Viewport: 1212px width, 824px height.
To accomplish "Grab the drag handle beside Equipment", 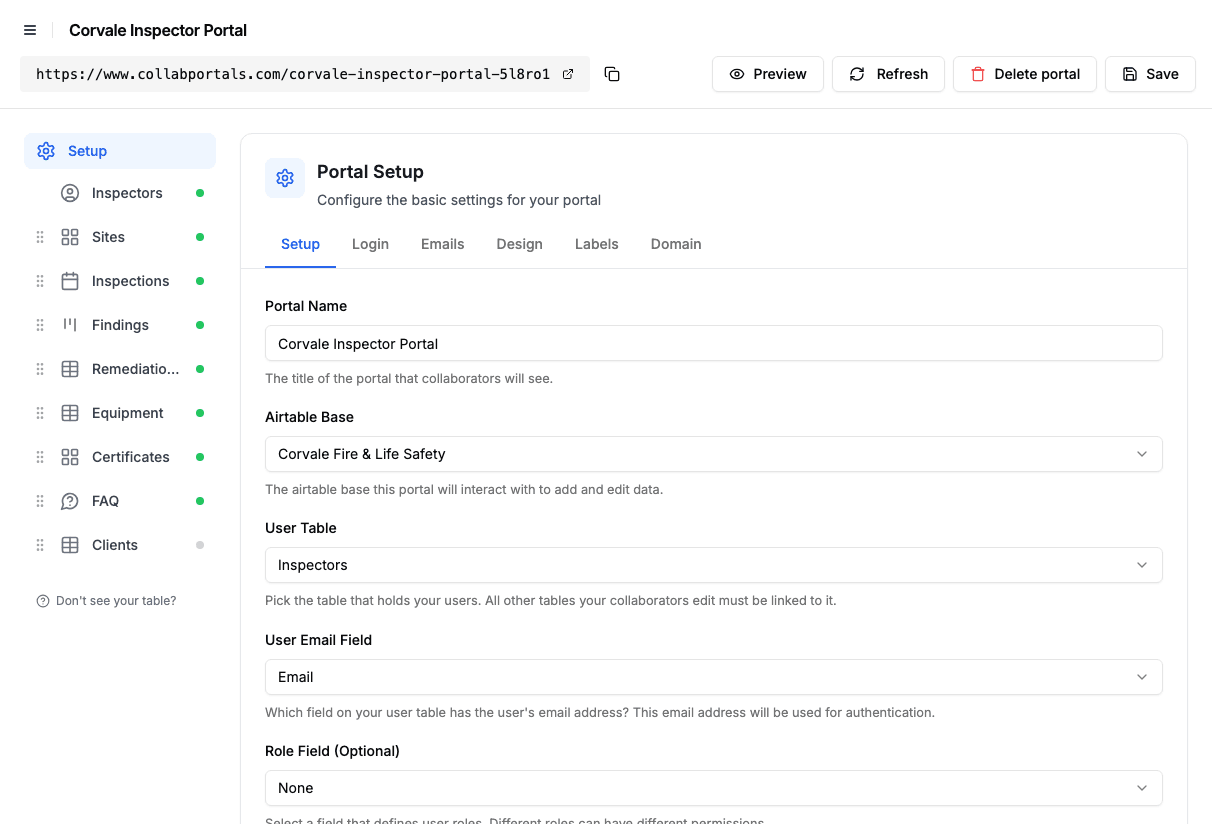I will pyautogui.click(x=40, y=413).
